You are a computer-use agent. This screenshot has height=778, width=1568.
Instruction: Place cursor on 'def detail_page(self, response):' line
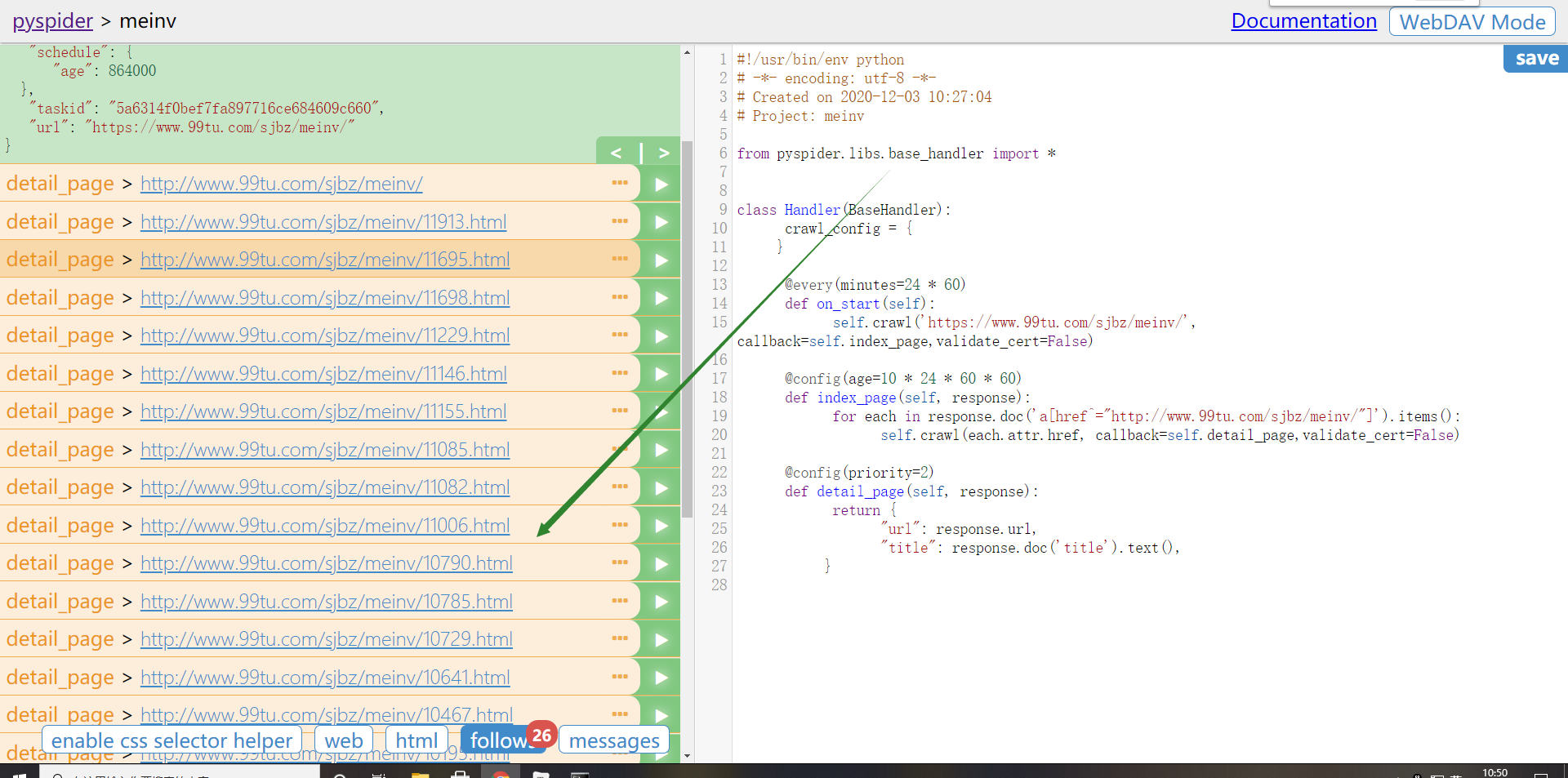point(911,491)
